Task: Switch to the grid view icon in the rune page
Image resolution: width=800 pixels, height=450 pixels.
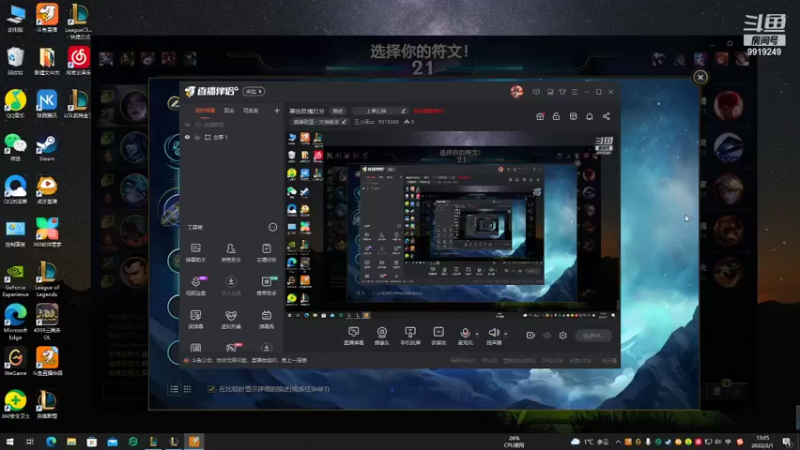Action: 187,389
